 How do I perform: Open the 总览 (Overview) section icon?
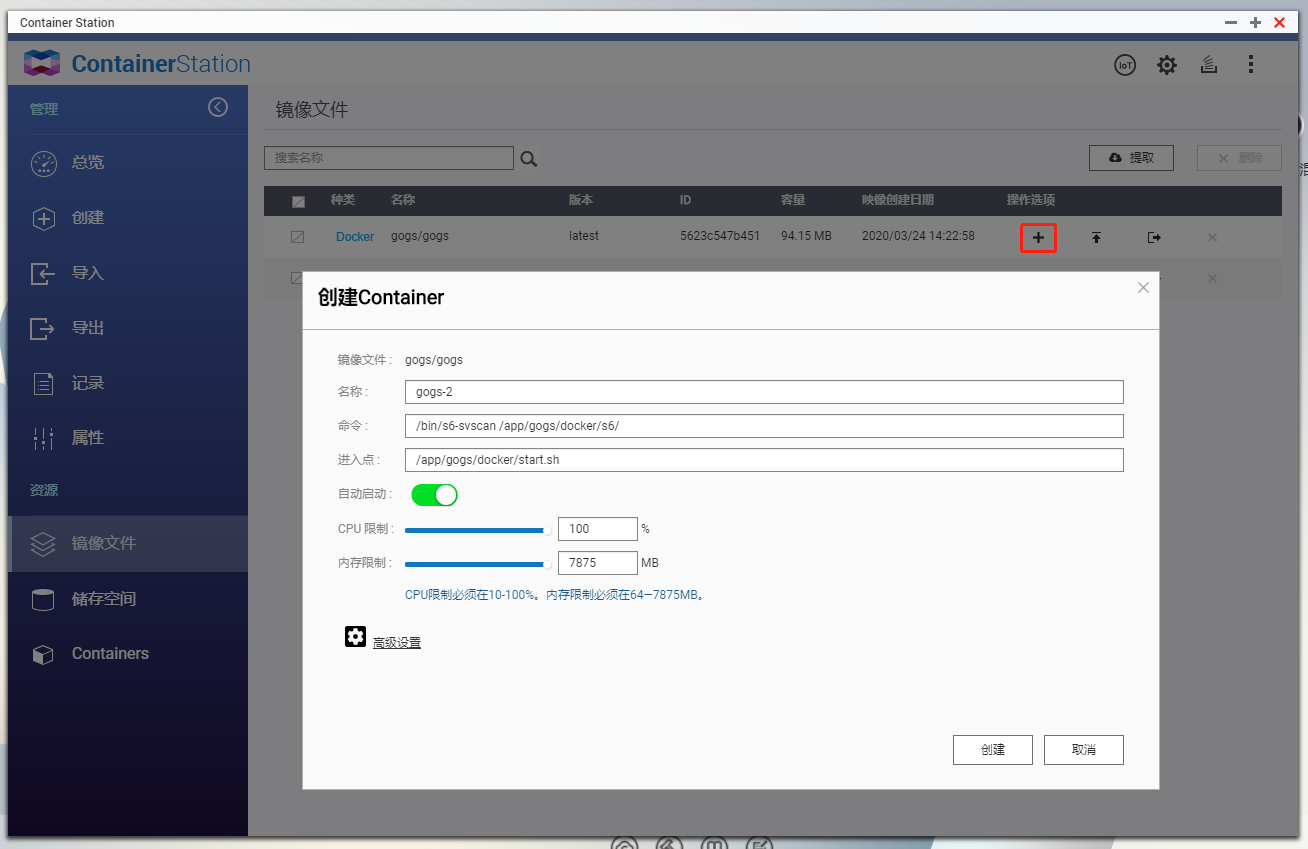pyautogui.click(x=44, y=163)
